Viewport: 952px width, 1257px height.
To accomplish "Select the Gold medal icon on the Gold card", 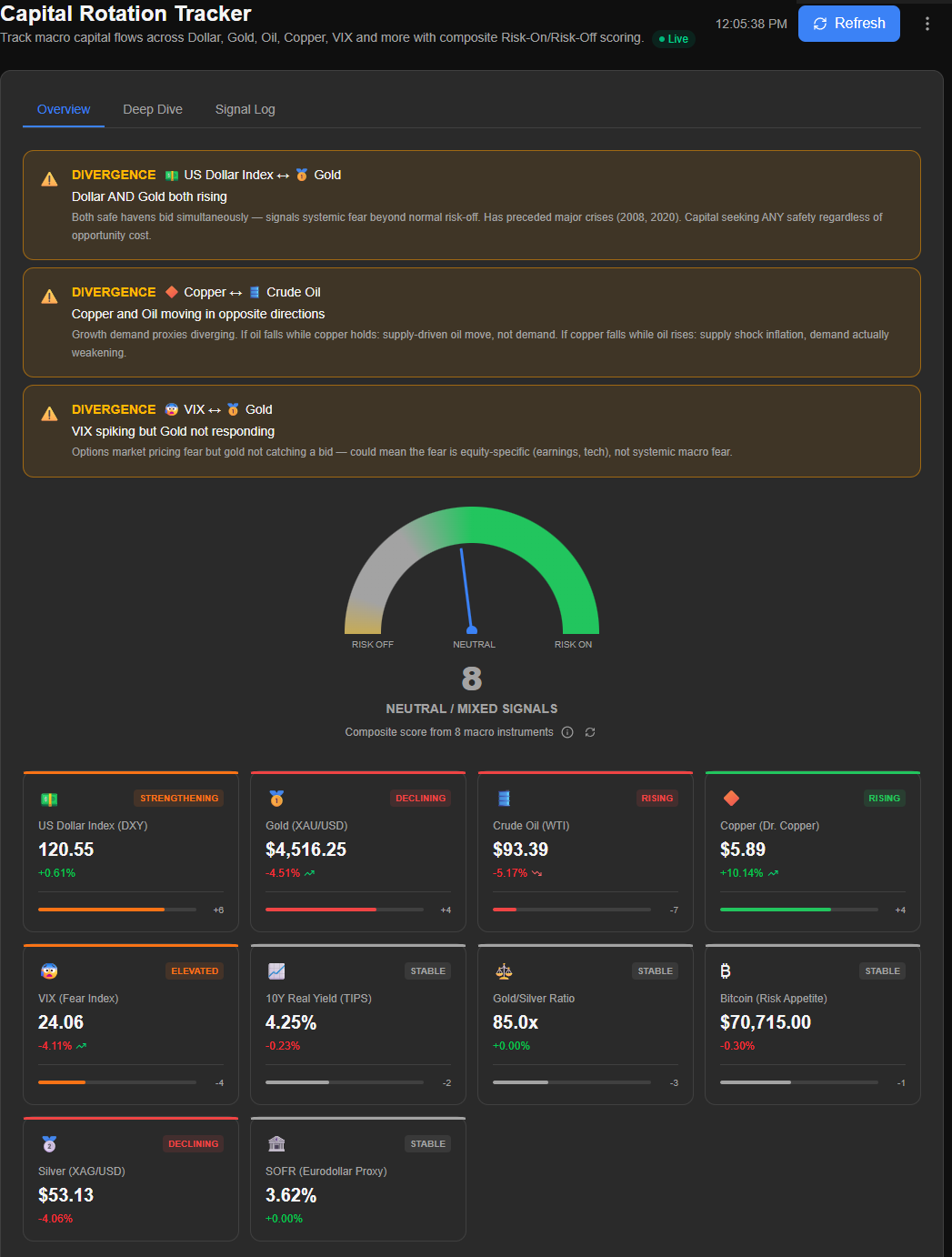I will [277, 798].
